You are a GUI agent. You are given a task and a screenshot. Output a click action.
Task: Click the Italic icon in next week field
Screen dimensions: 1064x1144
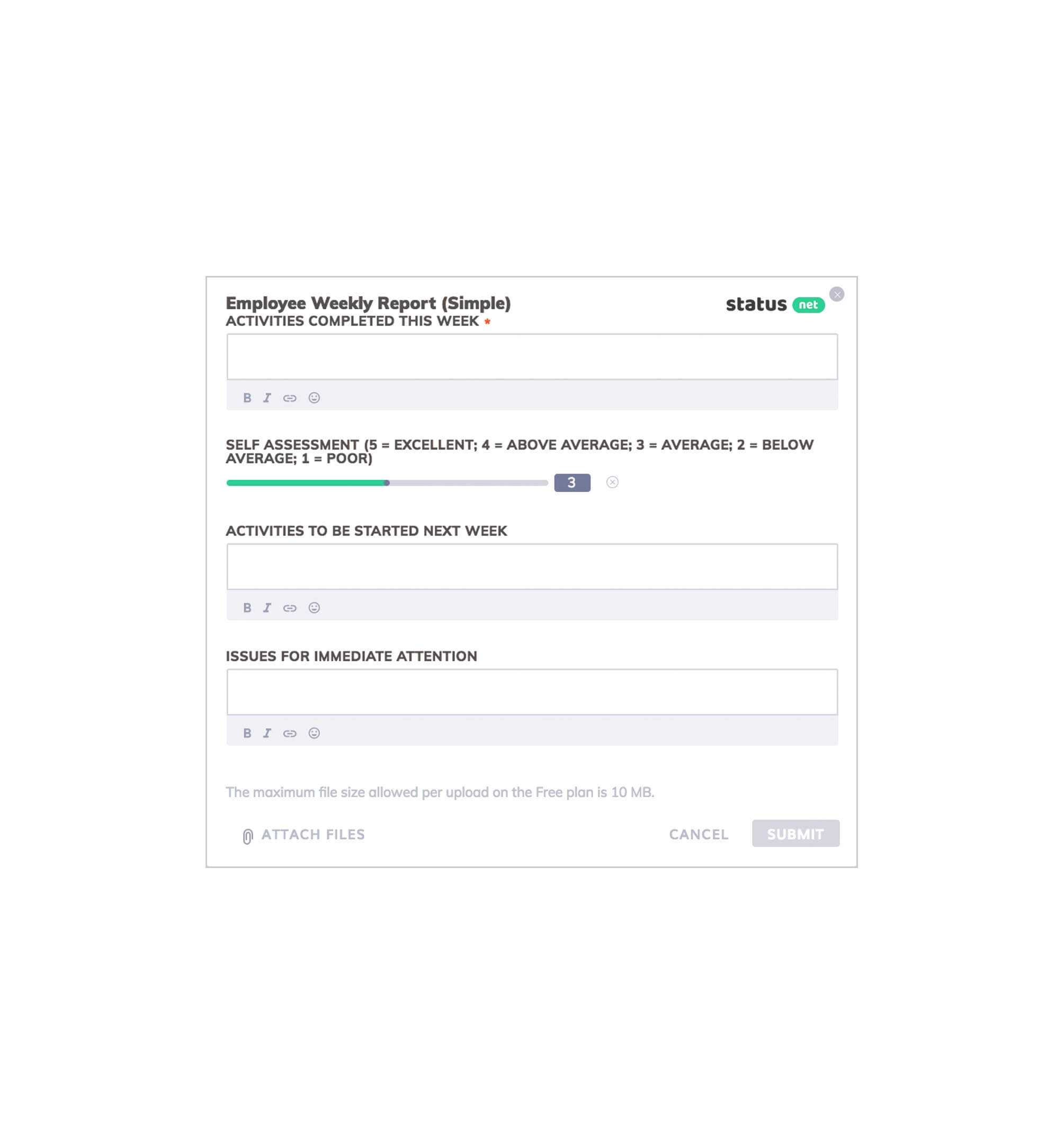pyautogui.click(x=267, y=607)
